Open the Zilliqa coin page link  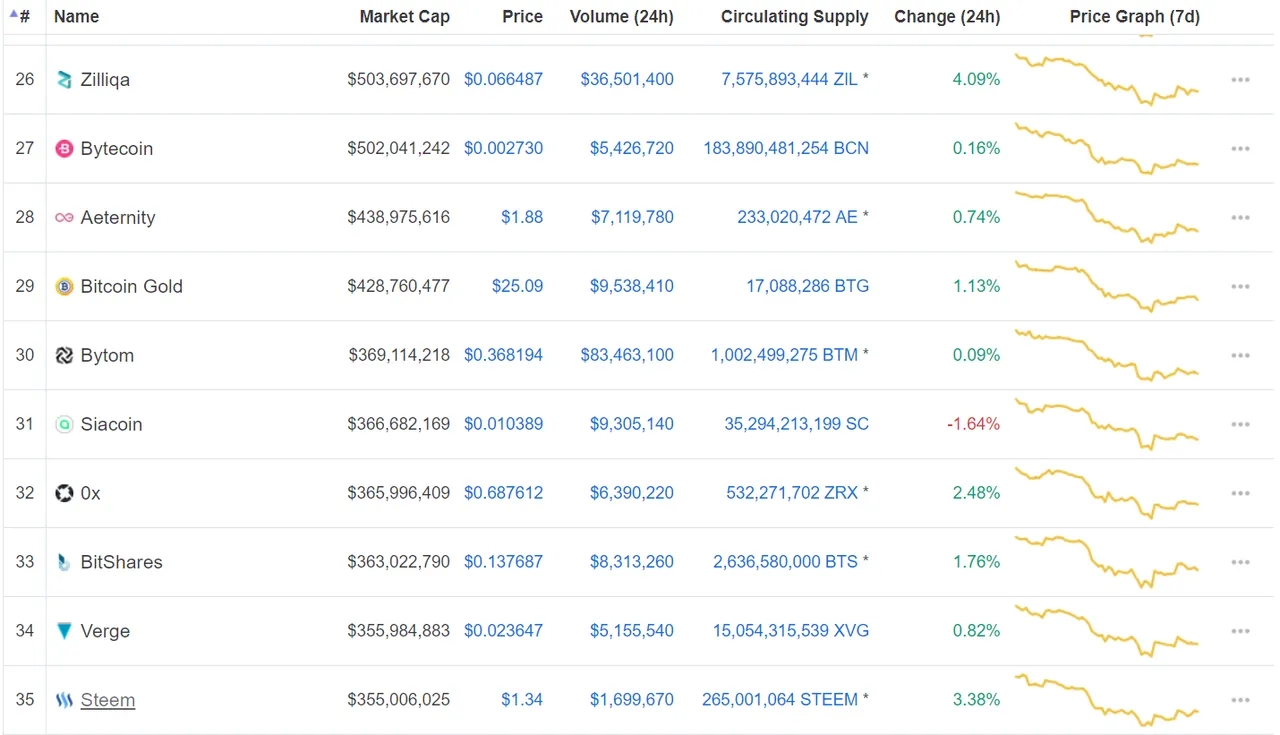click(x=105, y=80)
